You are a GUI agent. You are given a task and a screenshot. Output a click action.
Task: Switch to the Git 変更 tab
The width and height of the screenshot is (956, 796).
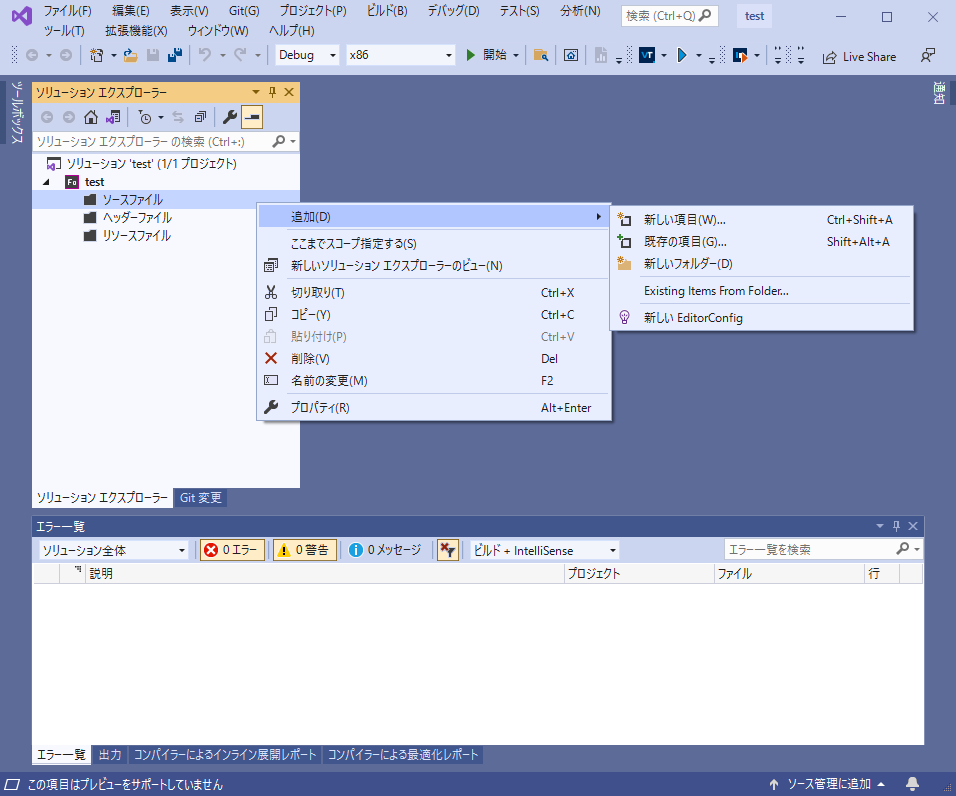[201, 498]
